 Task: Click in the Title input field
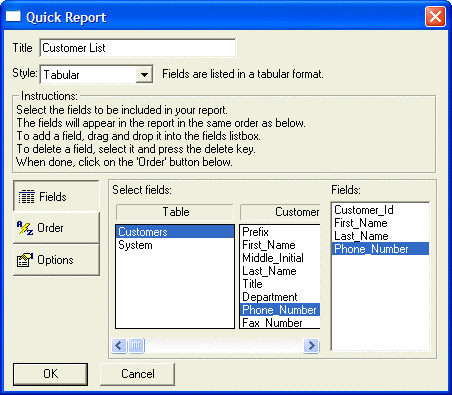point(138,48)
